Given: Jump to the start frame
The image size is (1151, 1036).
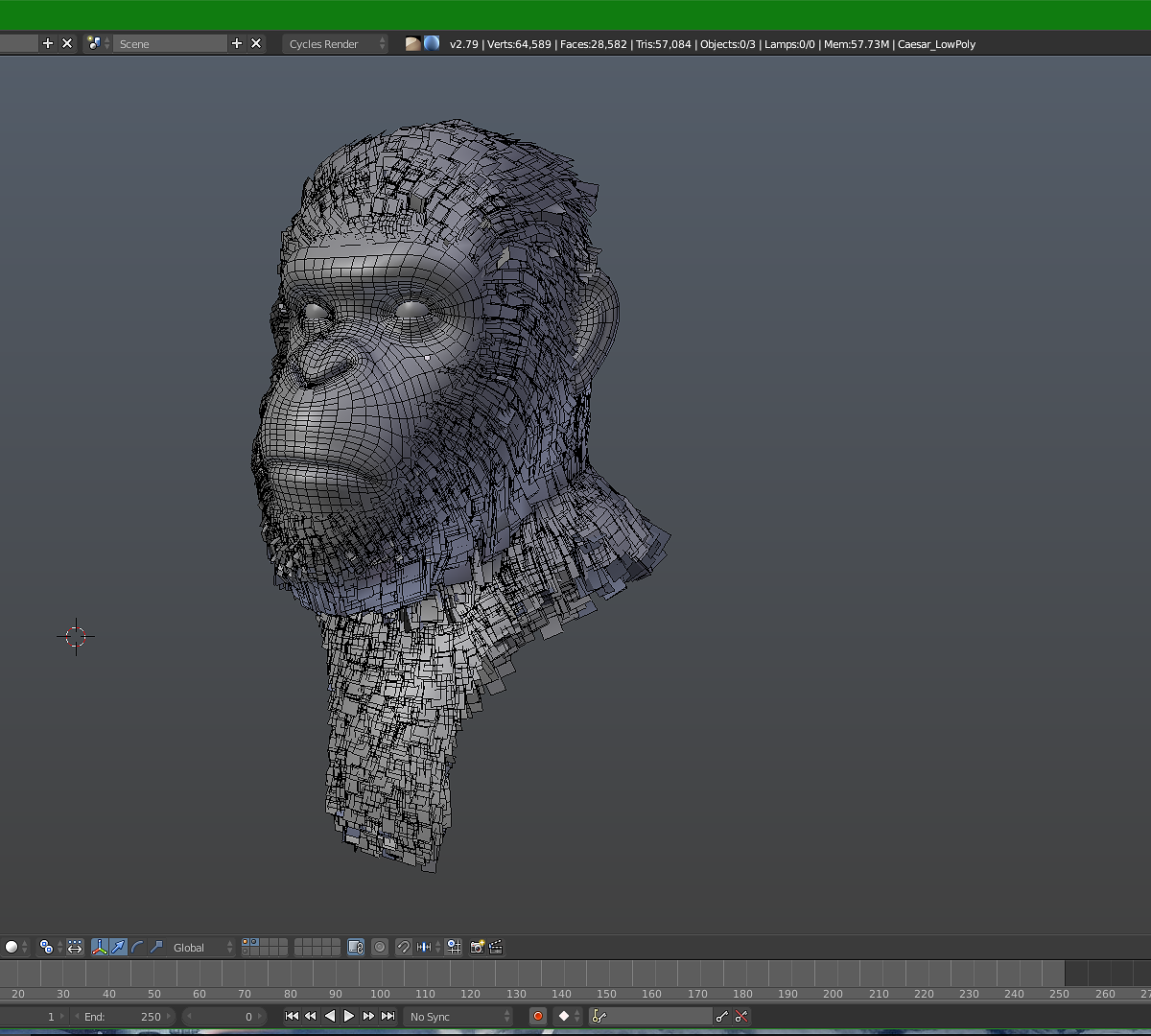Looking at the screenshot, I should pyautogui.click(x=292, y=1016).
